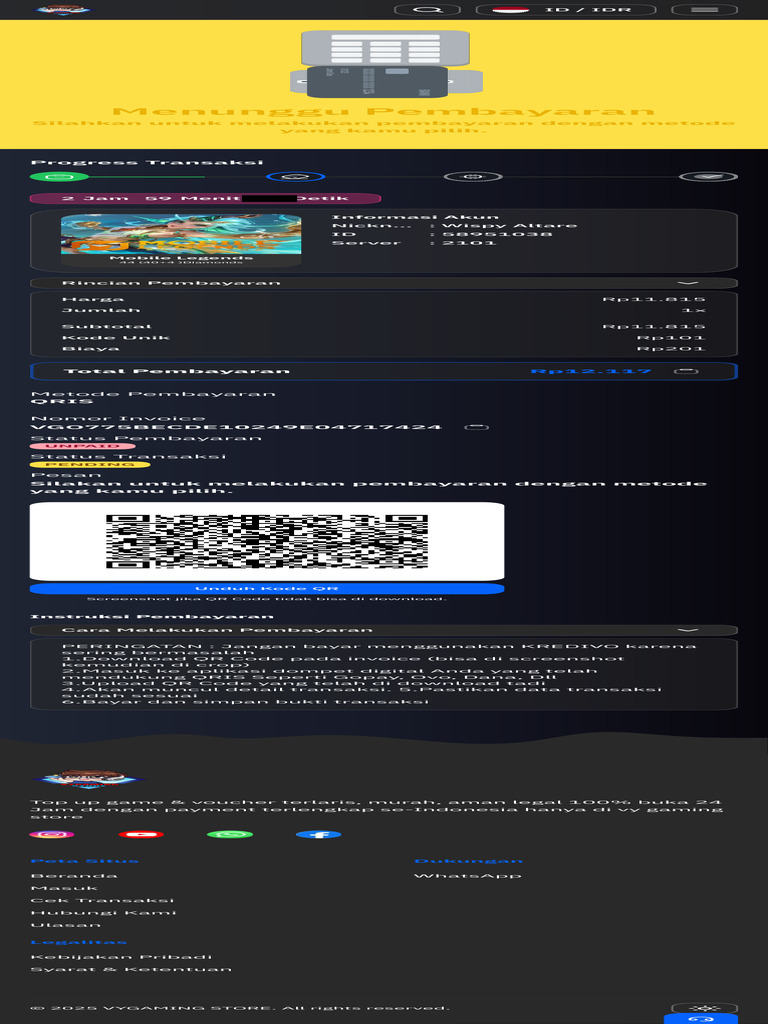Copy the invoice number
The width and height of the screenshot is (768, 1024).
476,427
